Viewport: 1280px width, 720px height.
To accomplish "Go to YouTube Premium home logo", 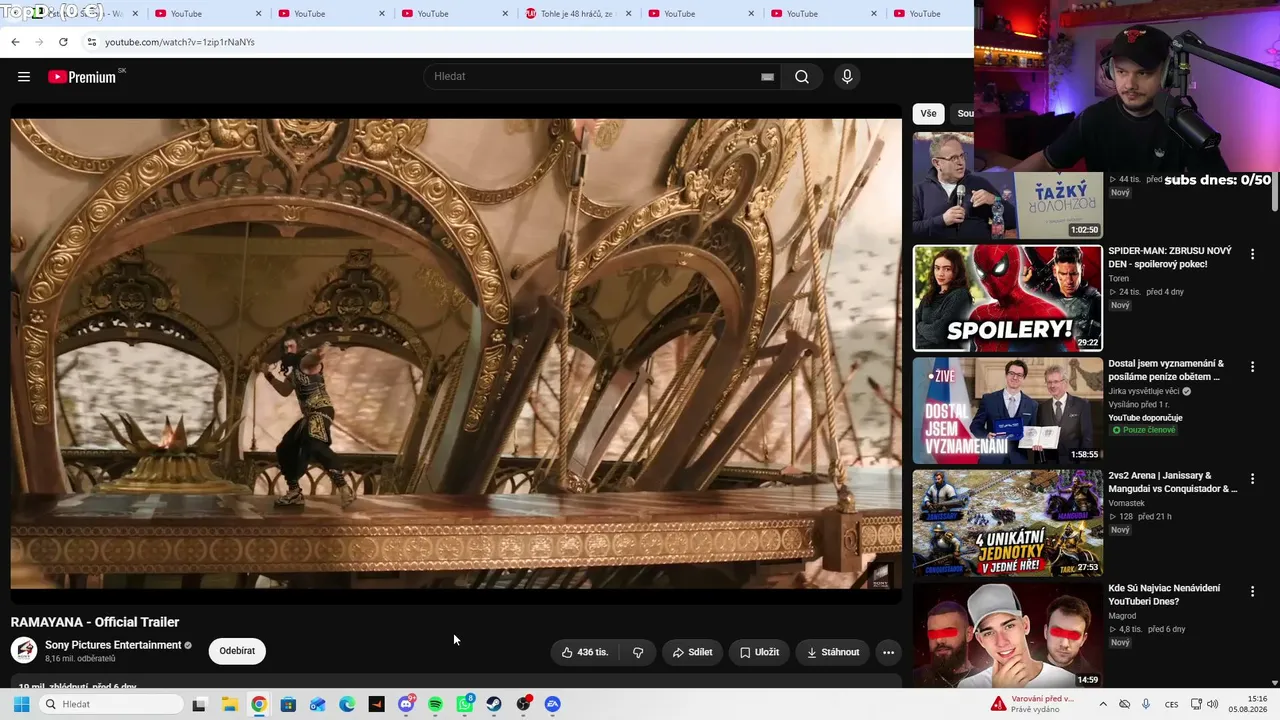I will 82,77.
